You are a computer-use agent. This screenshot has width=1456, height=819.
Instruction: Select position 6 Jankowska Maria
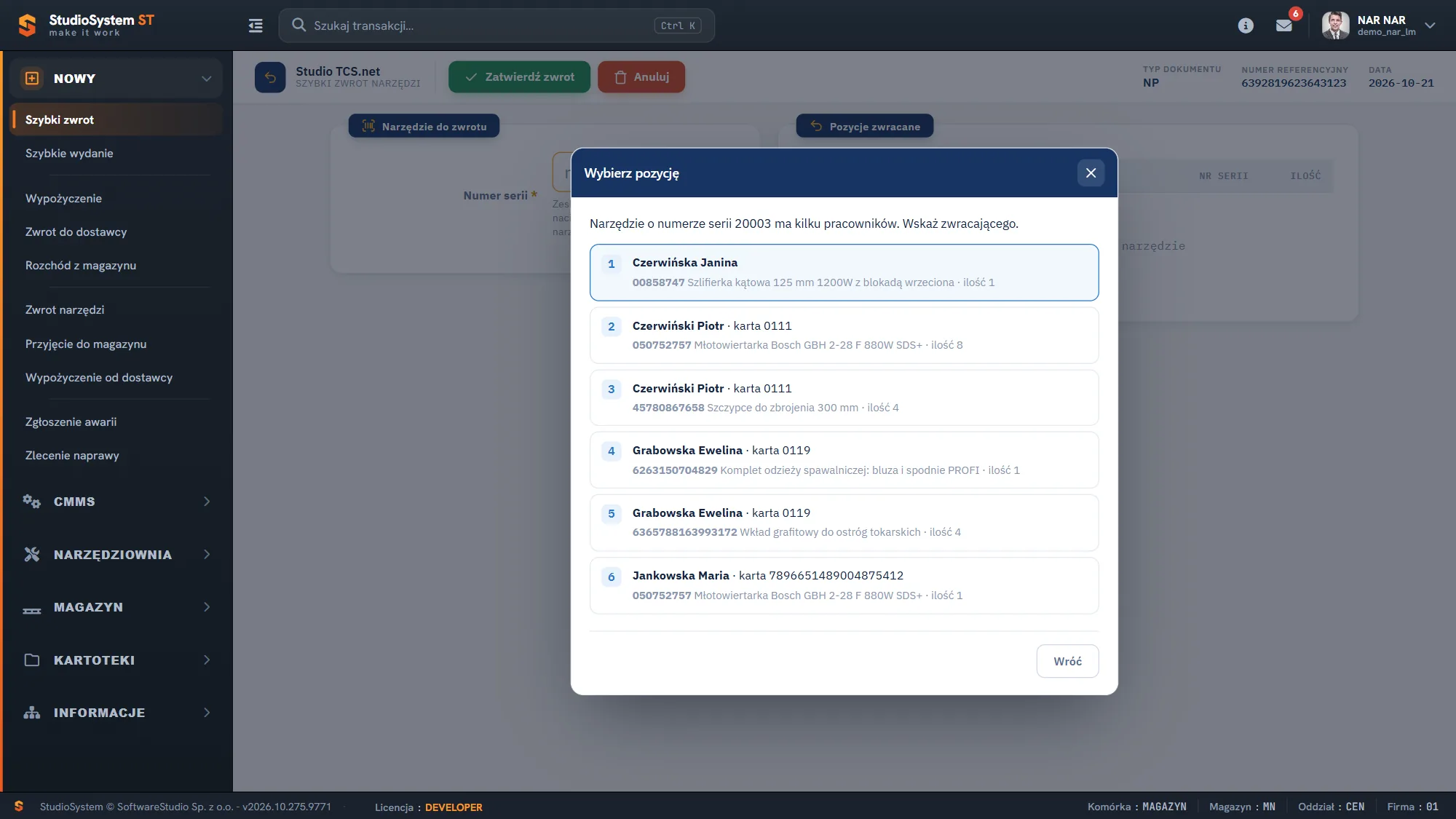pyautogui.click(x=844, y=586)
